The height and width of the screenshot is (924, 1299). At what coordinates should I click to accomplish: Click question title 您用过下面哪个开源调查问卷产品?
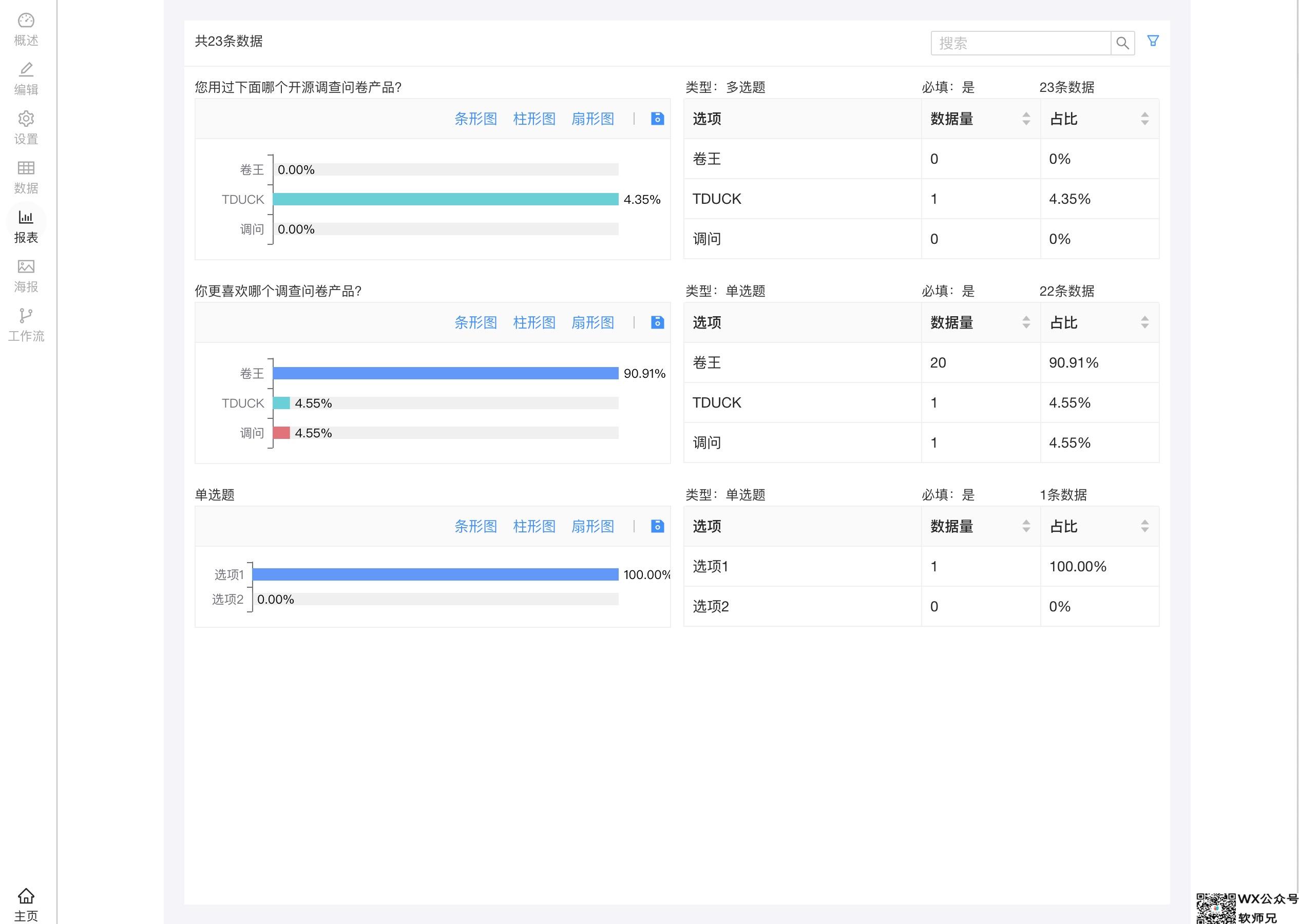(x=298, y=87)
